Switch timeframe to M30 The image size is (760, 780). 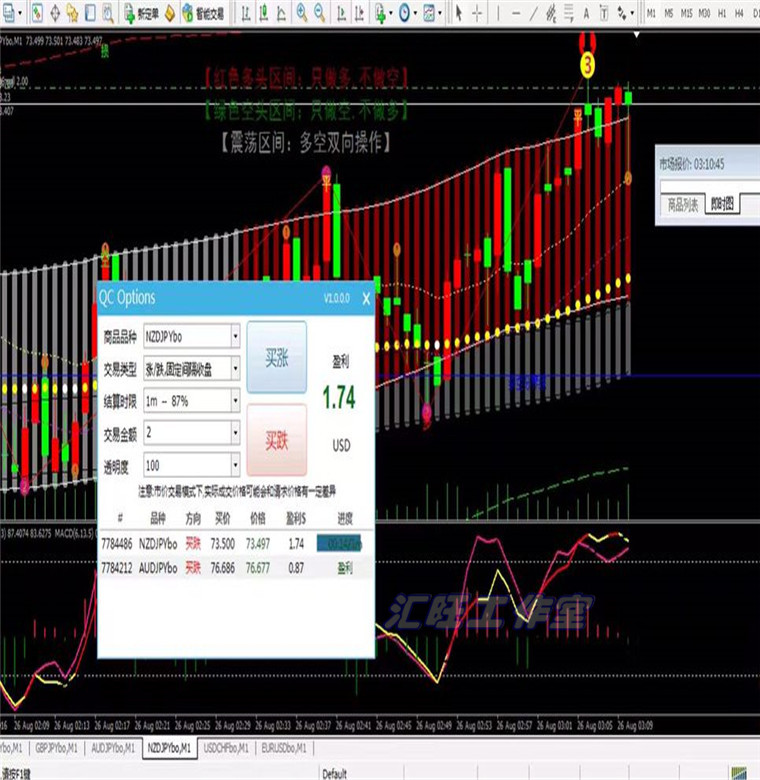(704, 14)
